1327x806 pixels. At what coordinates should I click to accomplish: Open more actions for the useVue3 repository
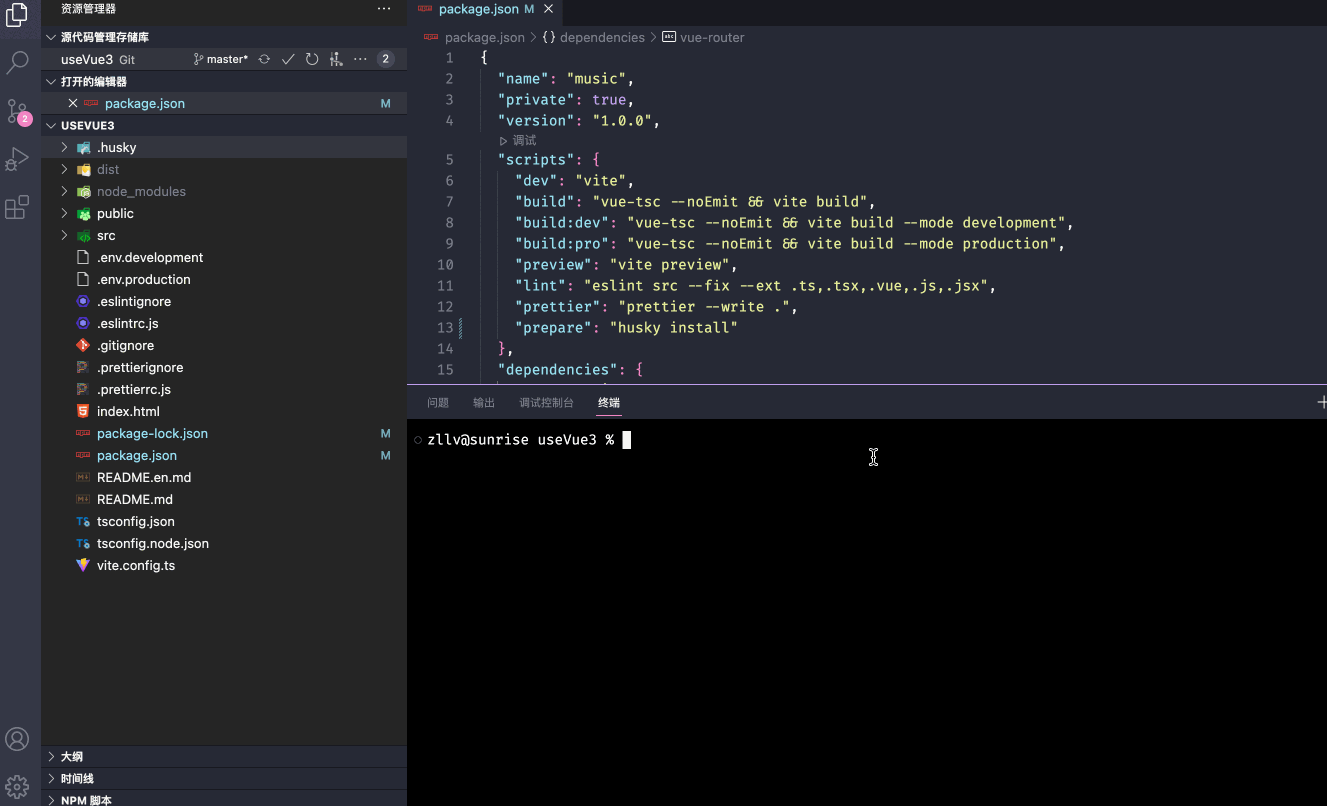(x=360, y=59)
